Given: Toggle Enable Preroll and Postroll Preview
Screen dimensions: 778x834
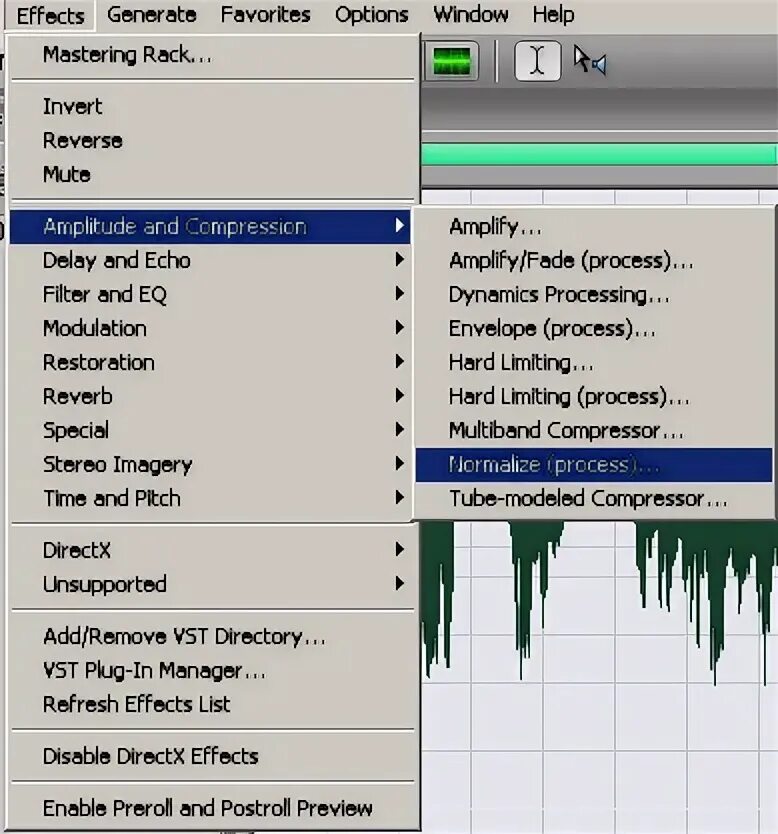Looking at the screenshot, I should (x=212, y=809).
